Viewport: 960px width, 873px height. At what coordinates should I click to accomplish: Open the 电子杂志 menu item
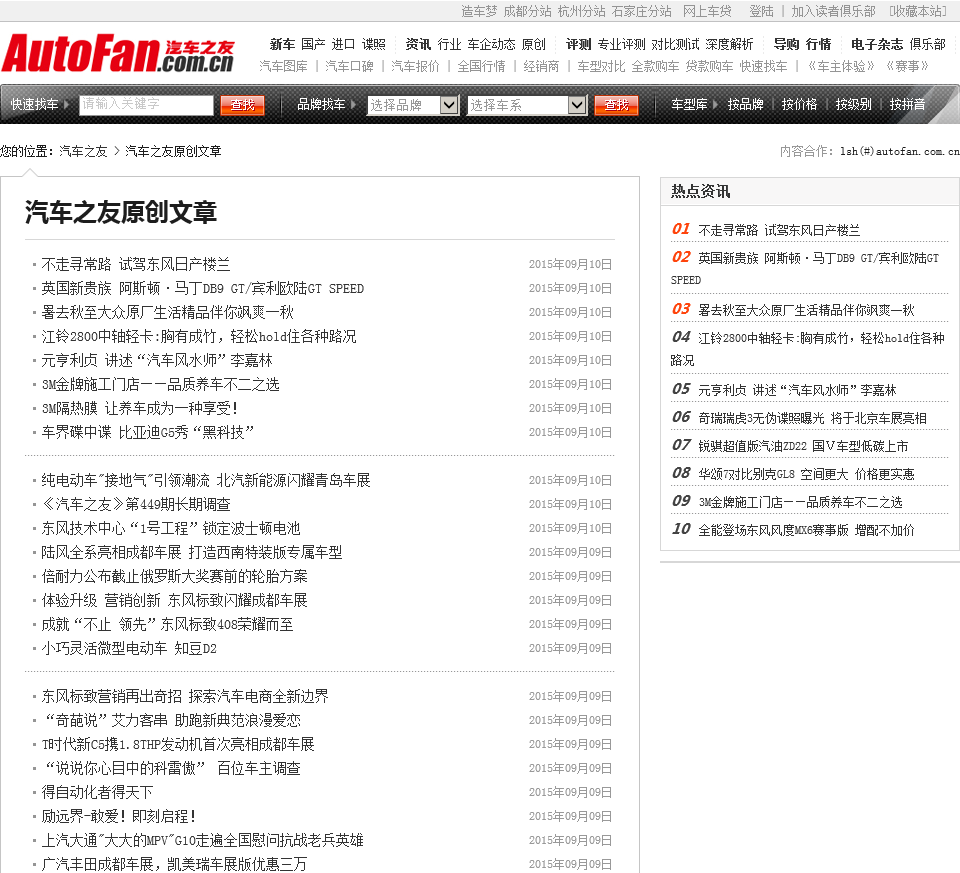point(877,44)
